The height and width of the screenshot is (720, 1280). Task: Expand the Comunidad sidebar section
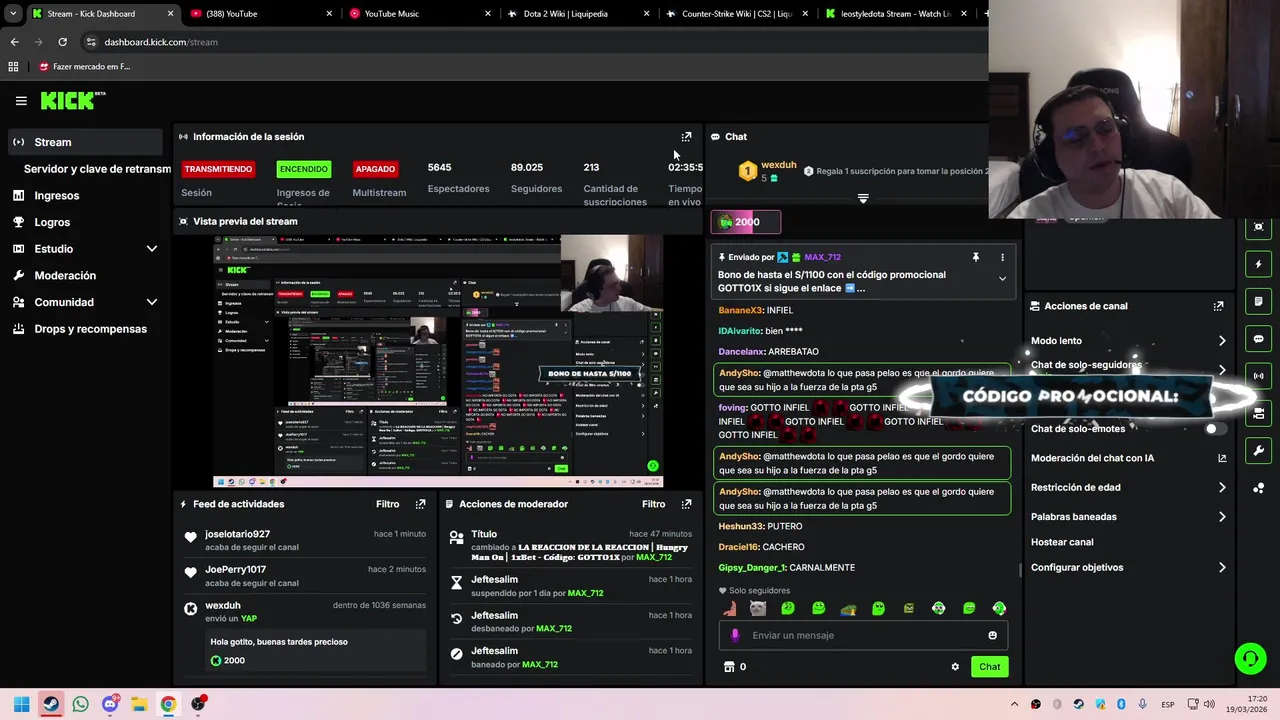pyautogui.click(x=152, y=302)
